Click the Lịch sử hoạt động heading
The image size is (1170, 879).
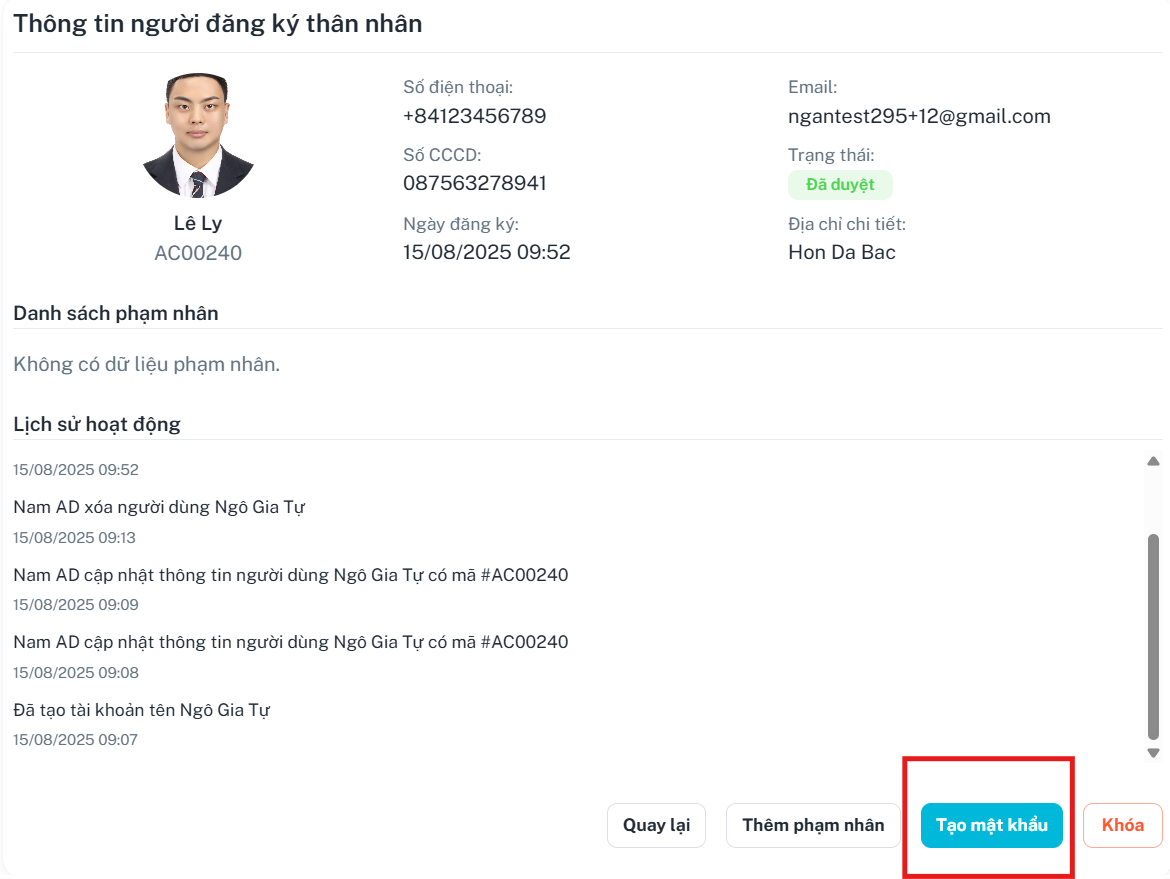(97, 425)
